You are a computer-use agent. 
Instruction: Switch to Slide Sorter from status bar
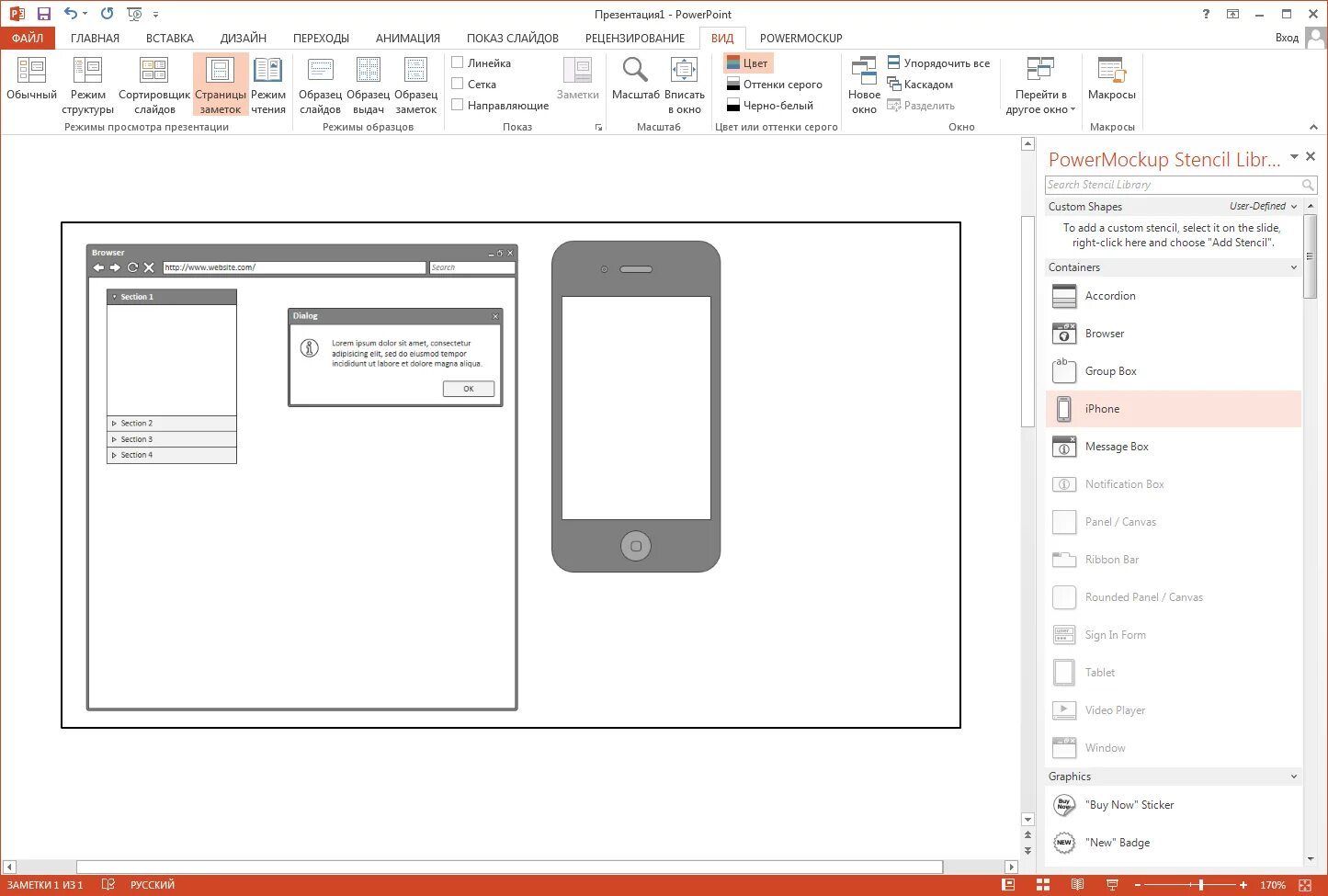click(1042, 885)
